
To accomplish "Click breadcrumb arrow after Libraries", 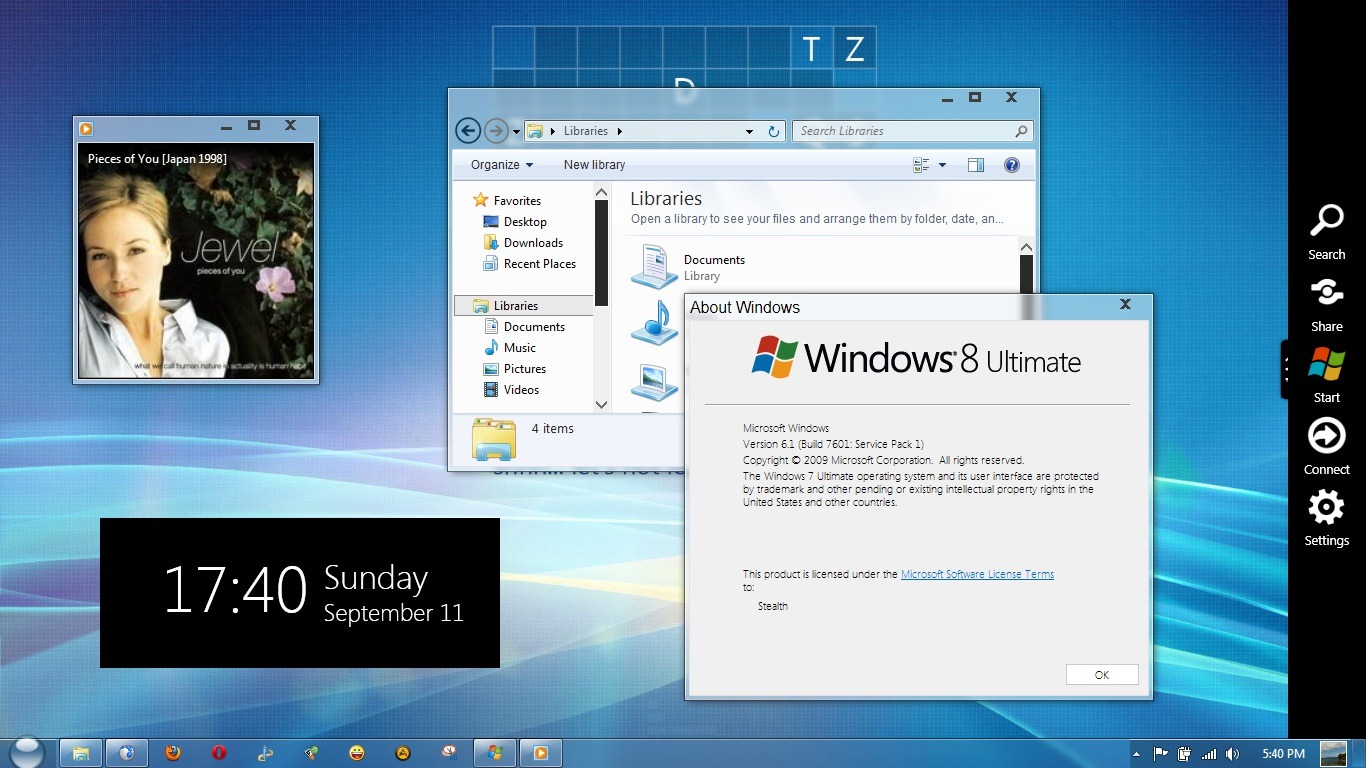I will click(x=619, y=131).
